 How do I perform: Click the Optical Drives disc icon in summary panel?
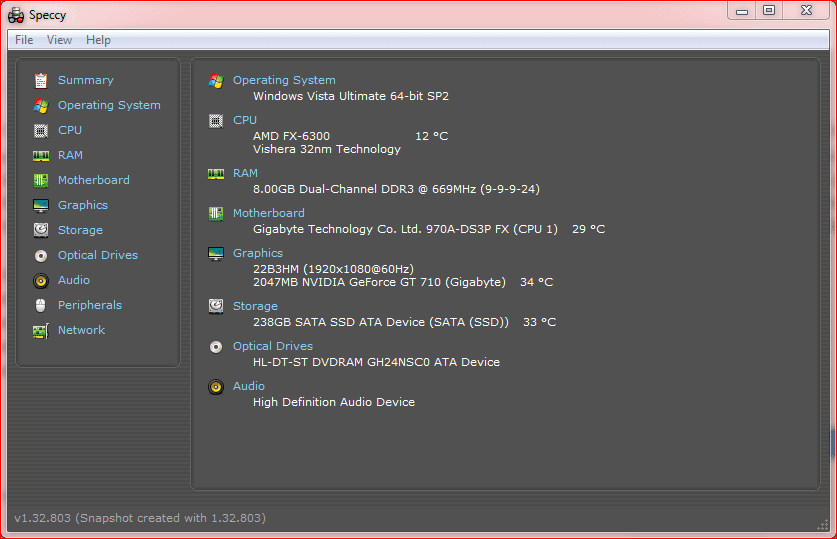point(216,347)
